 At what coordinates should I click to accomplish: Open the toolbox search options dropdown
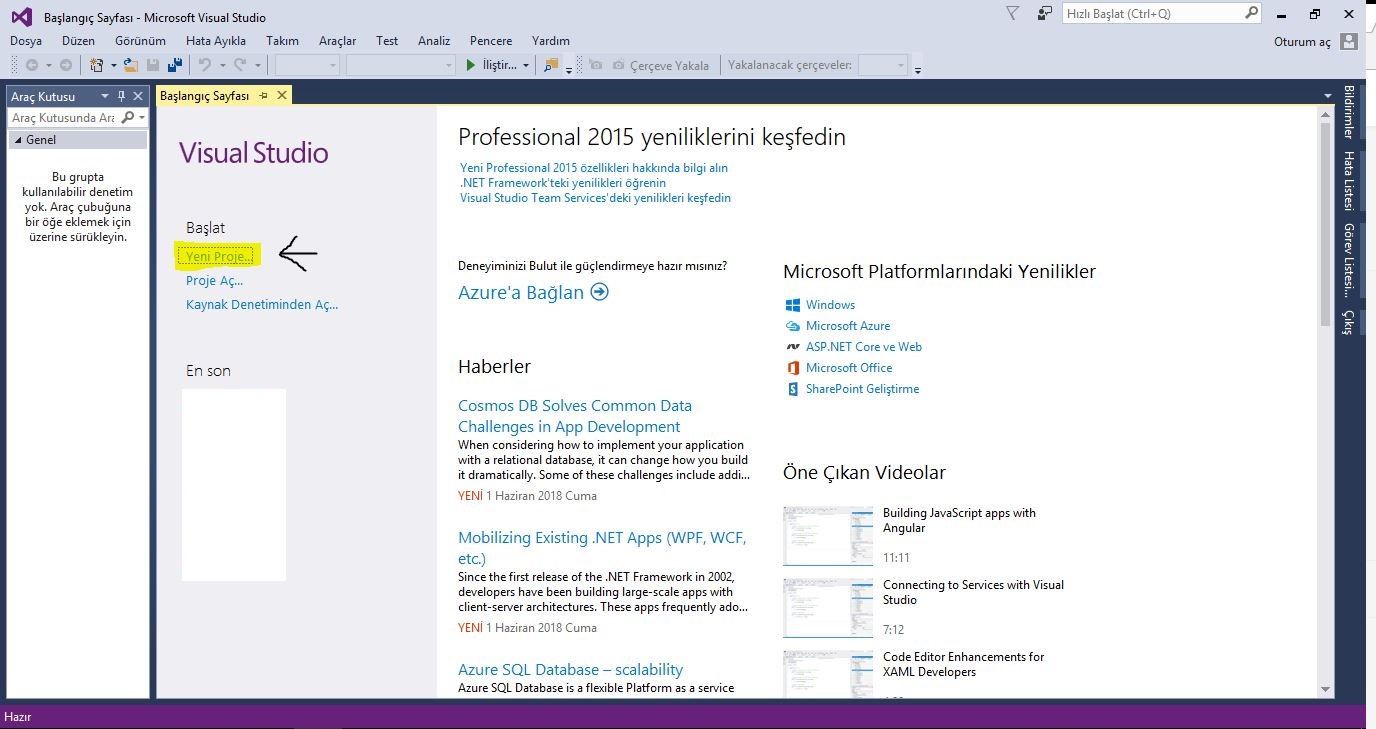click(143, 118)
